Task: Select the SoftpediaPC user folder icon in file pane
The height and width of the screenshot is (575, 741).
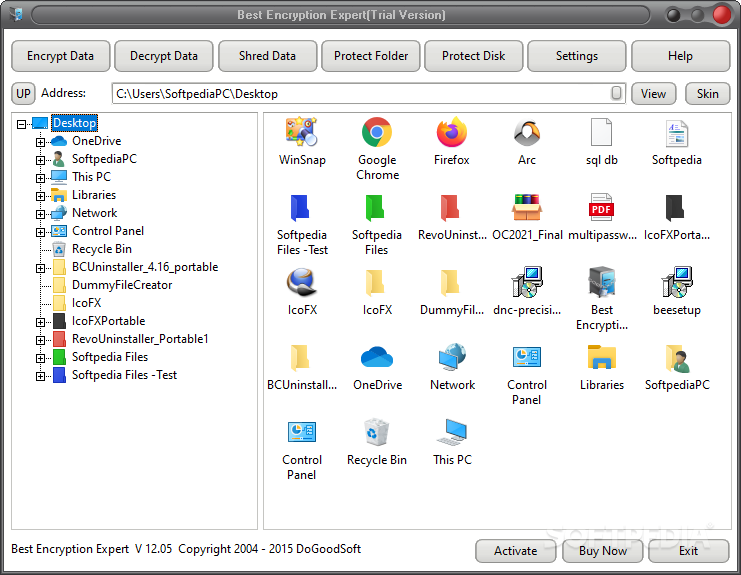Action: point(676,358)
